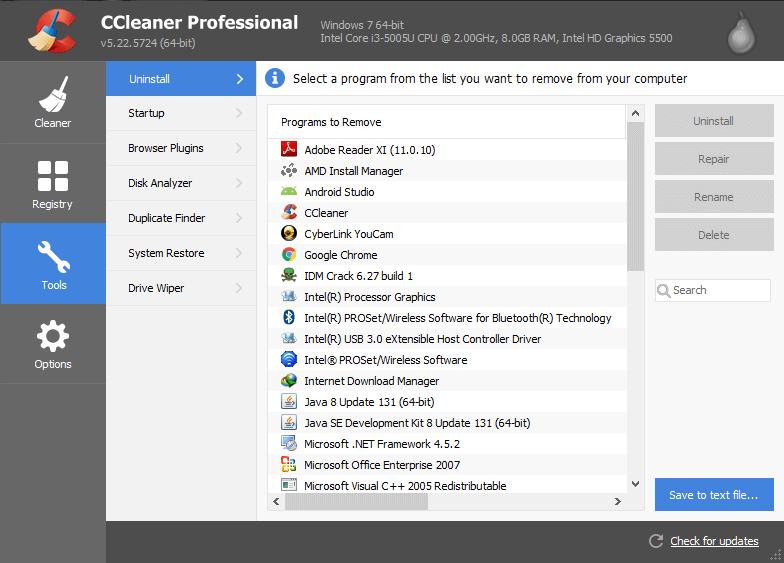Click the chevron next to Disk Analyzer
This screenshot has width=784, height=563.
coord(239,184)
